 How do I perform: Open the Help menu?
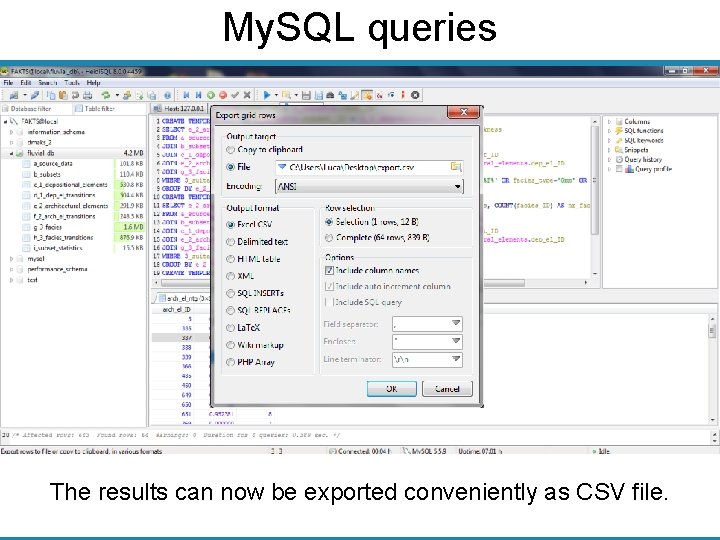tap(93, 83)
